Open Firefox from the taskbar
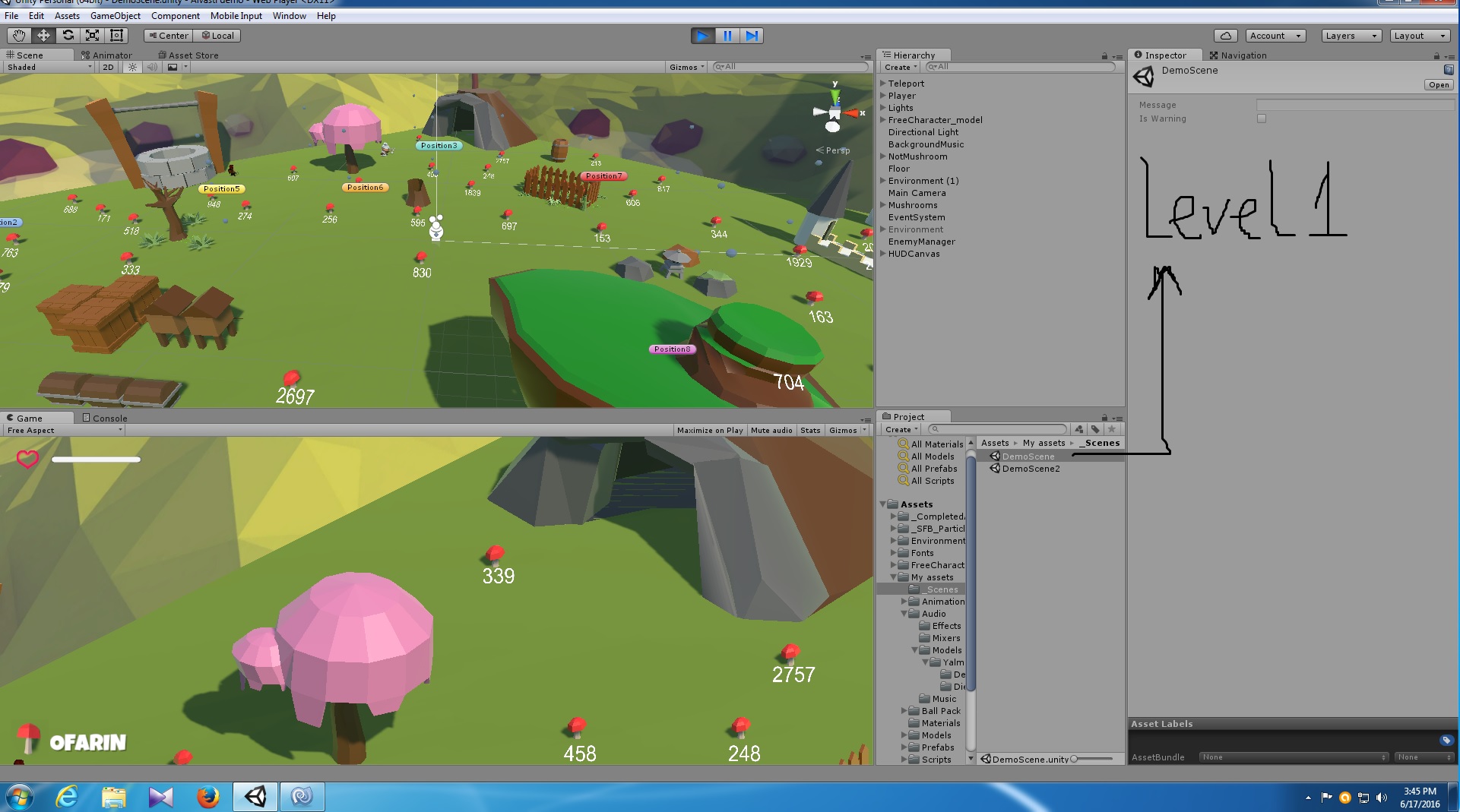 pos(207,798)
